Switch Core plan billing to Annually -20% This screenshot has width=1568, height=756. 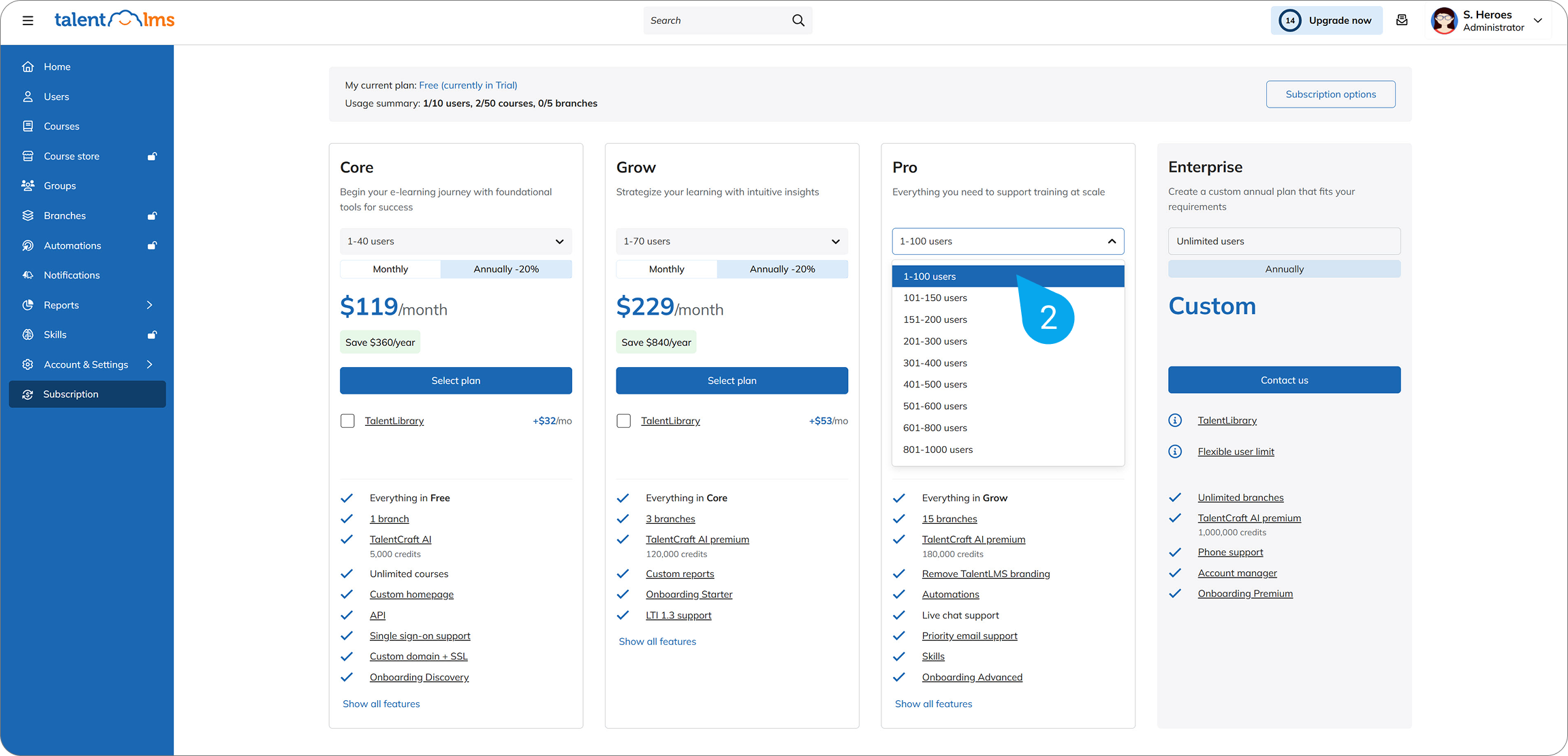(x=506, y=269)
